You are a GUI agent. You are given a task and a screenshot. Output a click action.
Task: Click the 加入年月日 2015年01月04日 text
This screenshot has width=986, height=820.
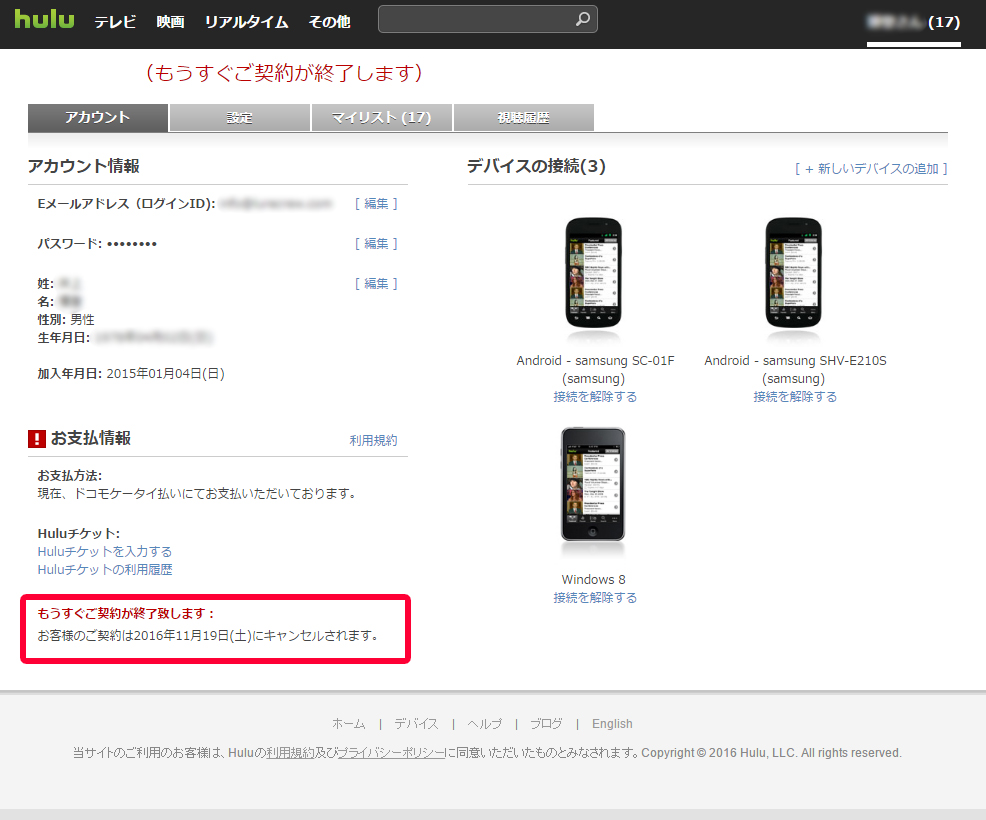click(131, 374)
